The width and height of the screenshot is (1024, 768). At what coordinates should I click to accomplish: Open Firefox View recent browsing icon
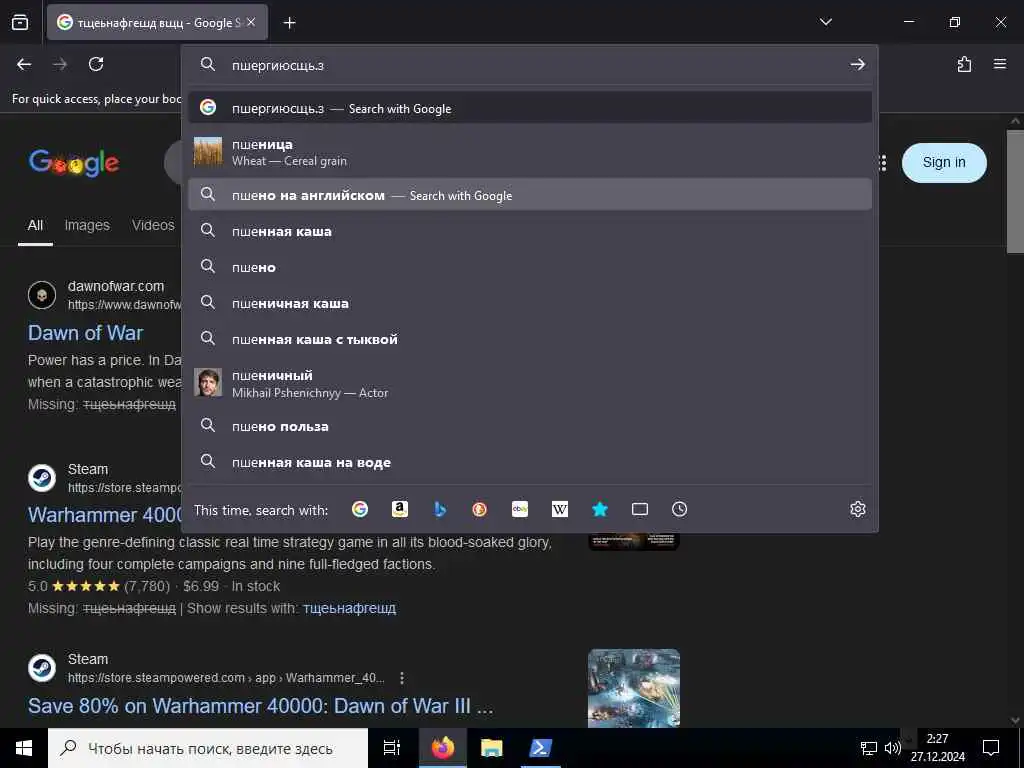pos(20,22)
